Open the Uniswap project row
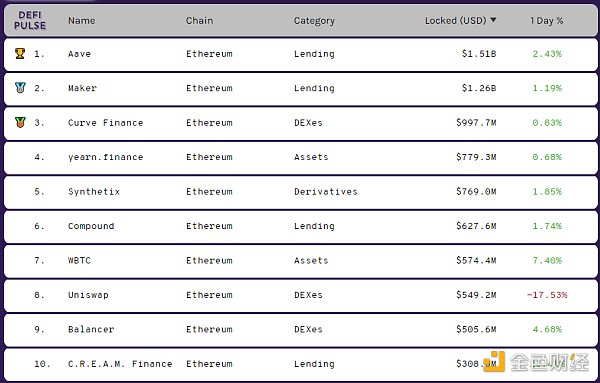 click(x=300, y=295)
